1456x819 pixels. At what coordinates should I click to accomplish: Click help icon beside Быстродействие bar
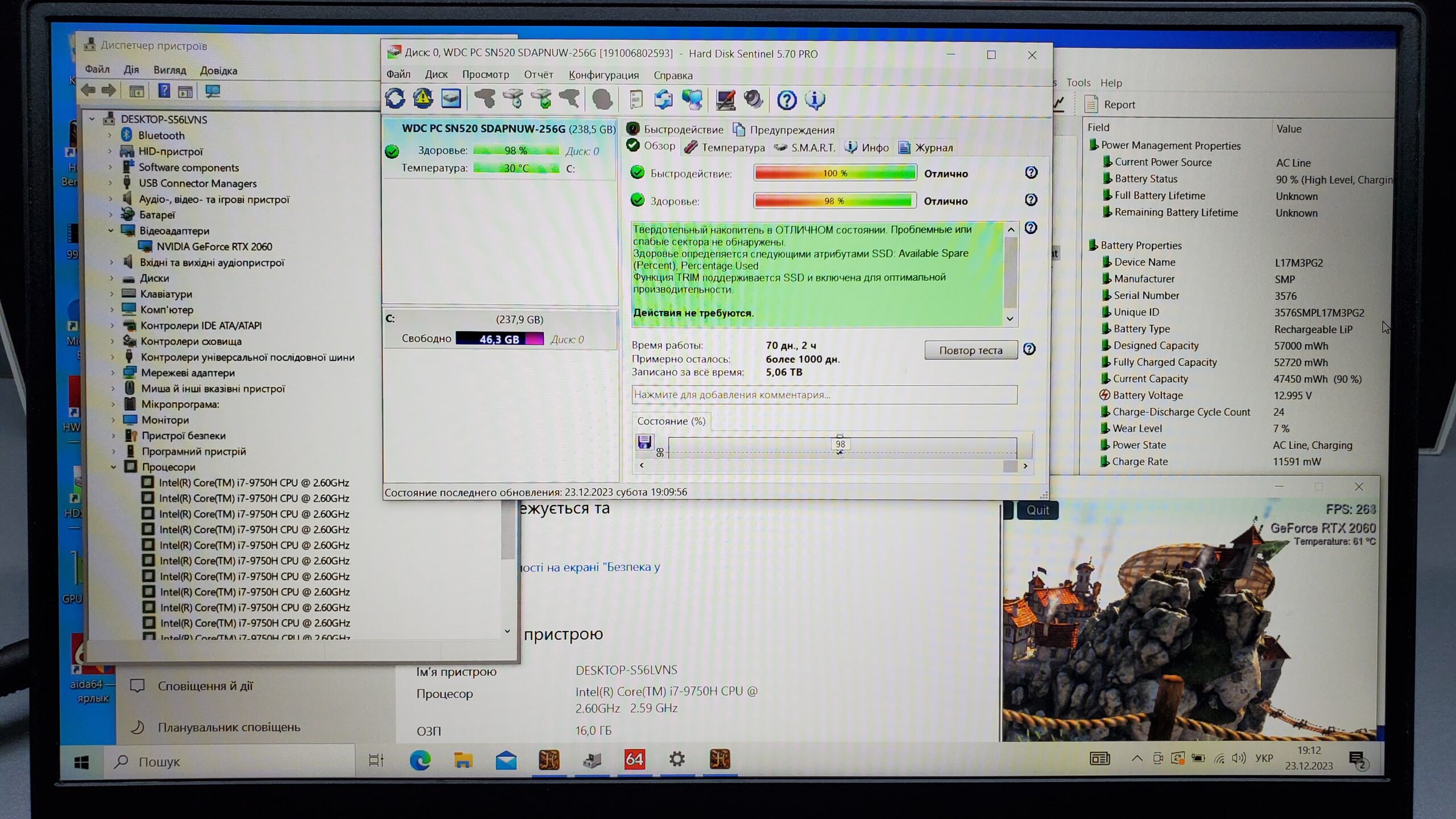tap(1031, 173)
